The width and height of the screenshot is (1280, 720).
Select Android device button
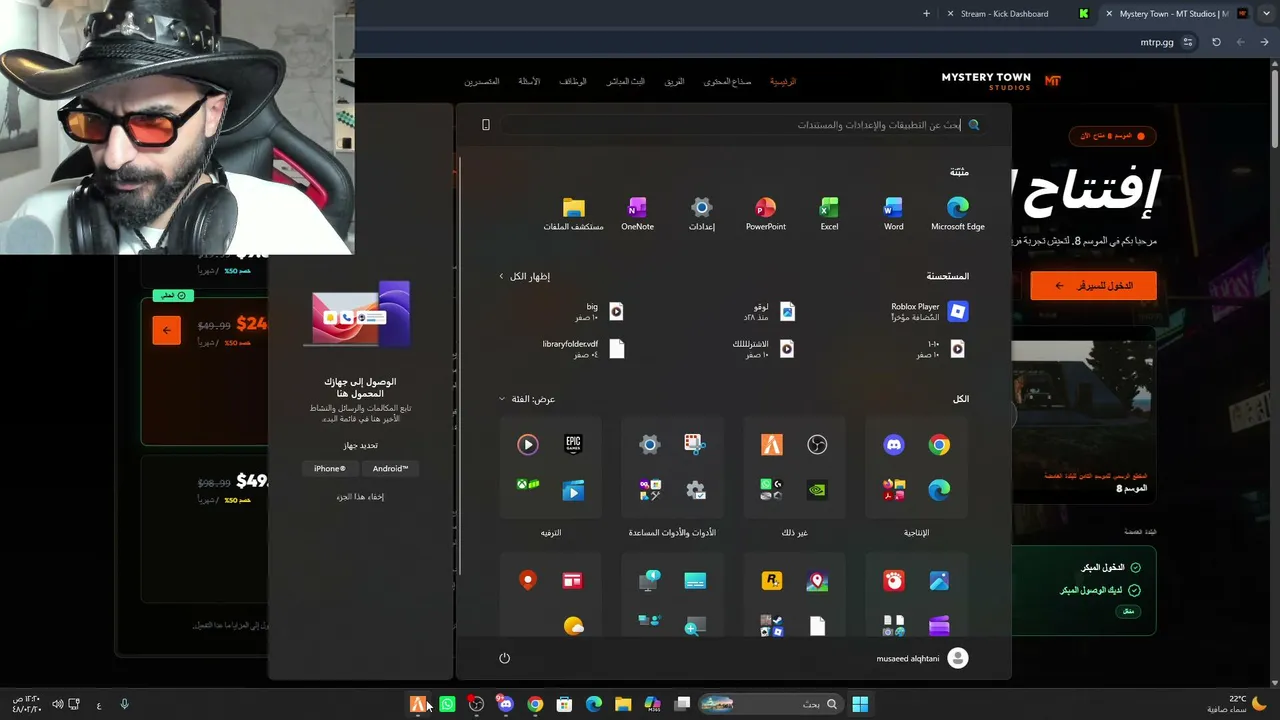coord(390,468)
